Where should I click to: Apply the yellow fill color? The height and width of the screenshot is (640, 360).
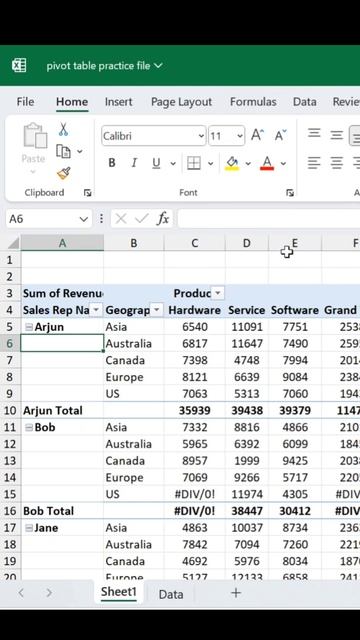point(232,163)
